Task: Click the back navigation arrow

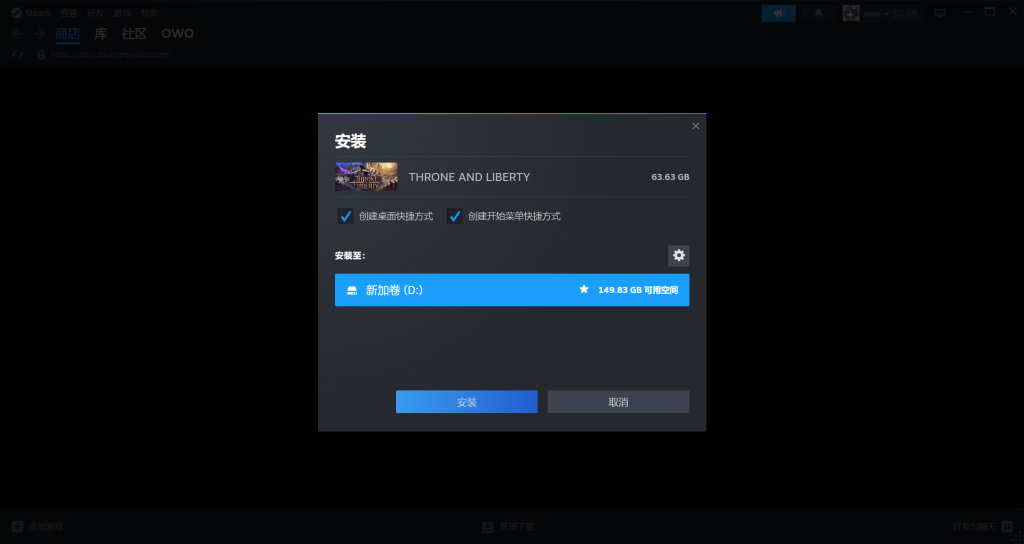Action: pos(18,34)
